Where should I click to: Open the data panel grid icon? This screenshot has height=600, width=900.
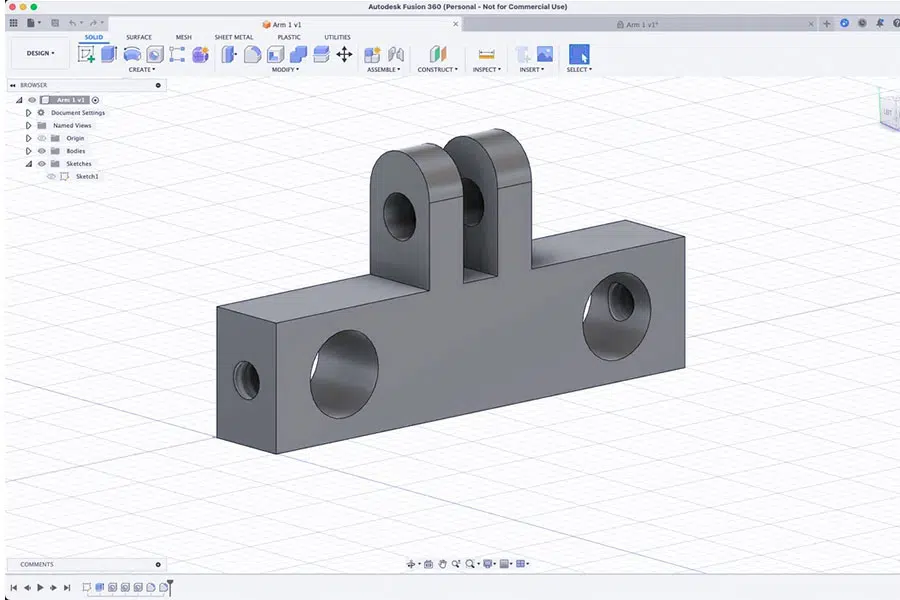pyautogui.click(x=14, y=22)
